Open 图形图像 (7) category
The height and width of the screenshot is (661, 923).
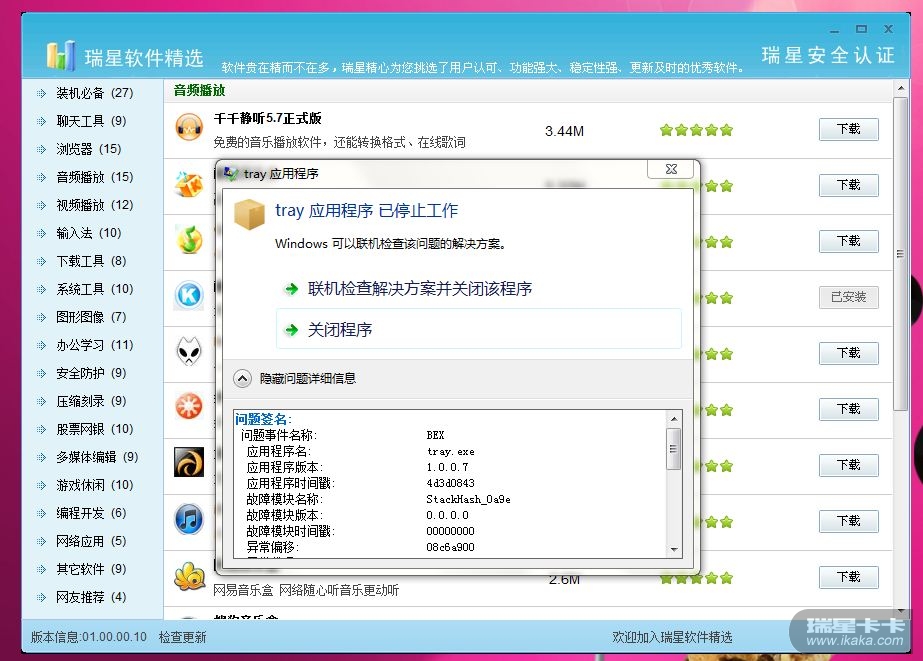pos(91,317)
